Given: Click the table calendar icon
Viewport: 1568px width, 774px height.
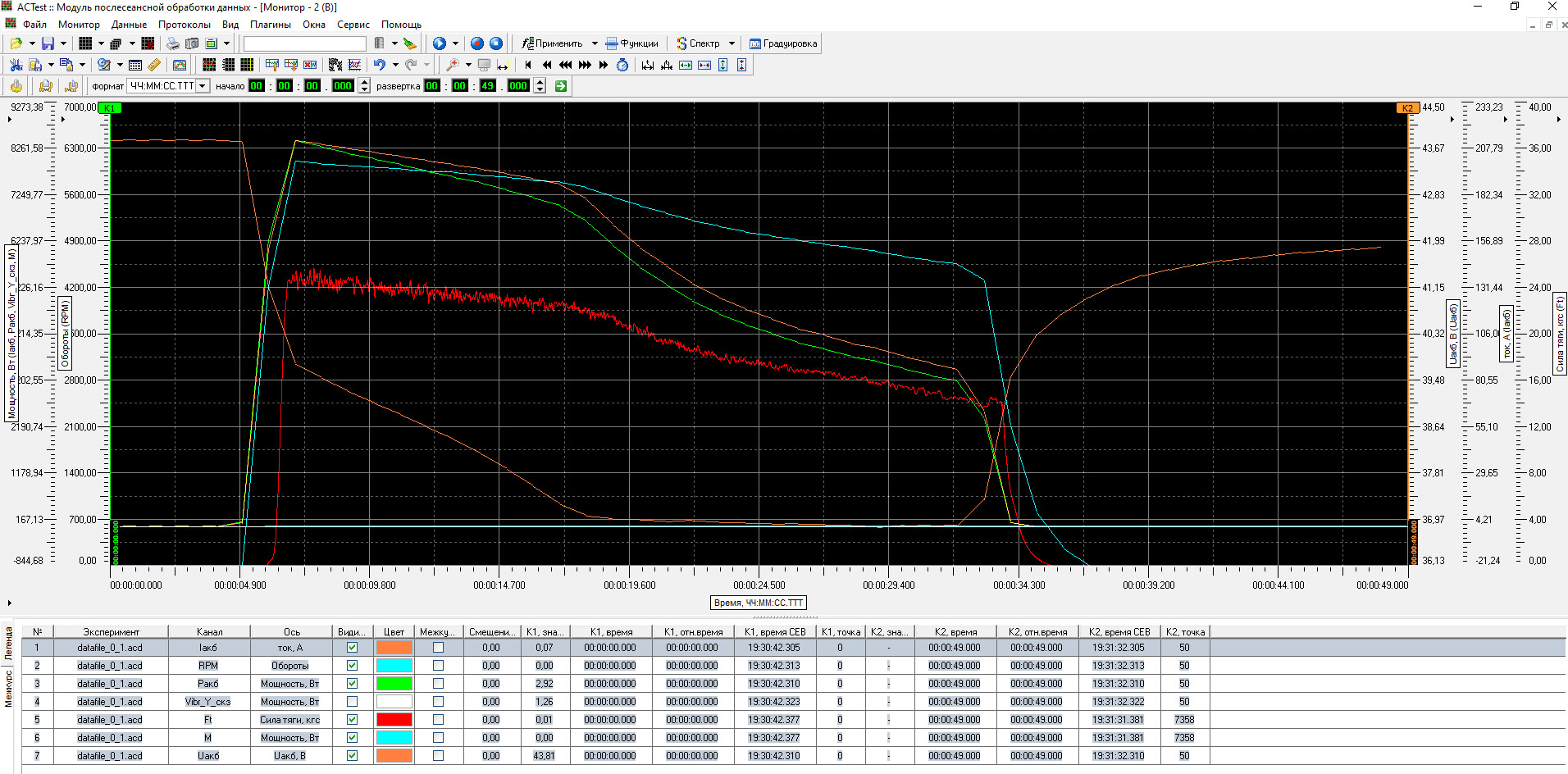Looking at the screenshot, I should click(x=135, y=65).
